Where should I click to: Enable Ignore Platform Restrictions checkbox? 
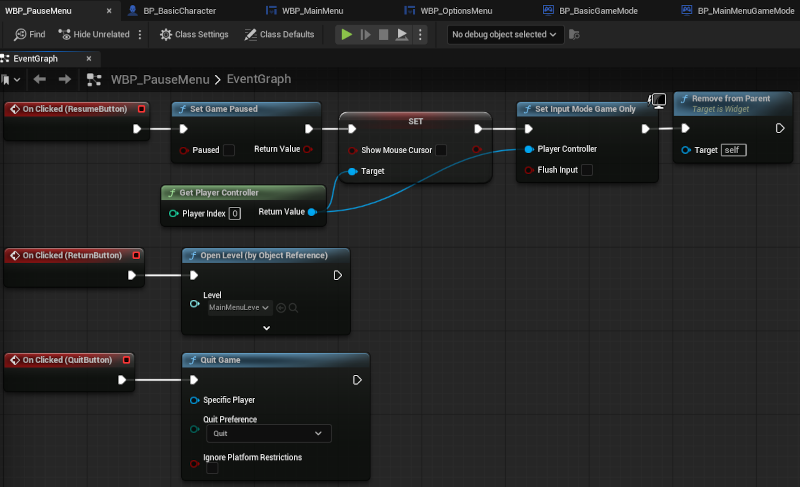click(212, 468)
